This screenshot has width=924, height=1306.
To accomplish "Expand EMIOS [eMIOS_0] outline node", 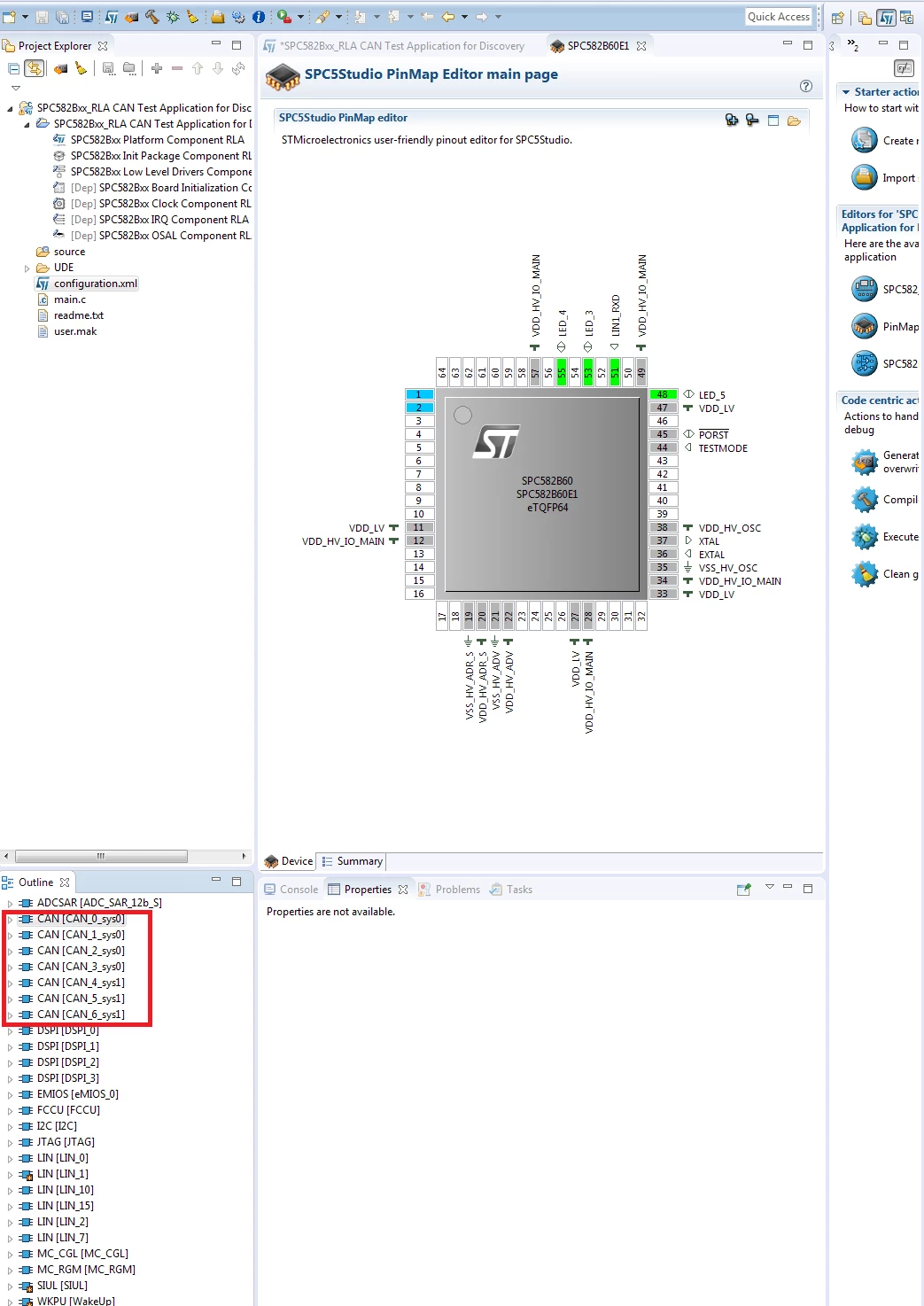I will point(10,1095).
